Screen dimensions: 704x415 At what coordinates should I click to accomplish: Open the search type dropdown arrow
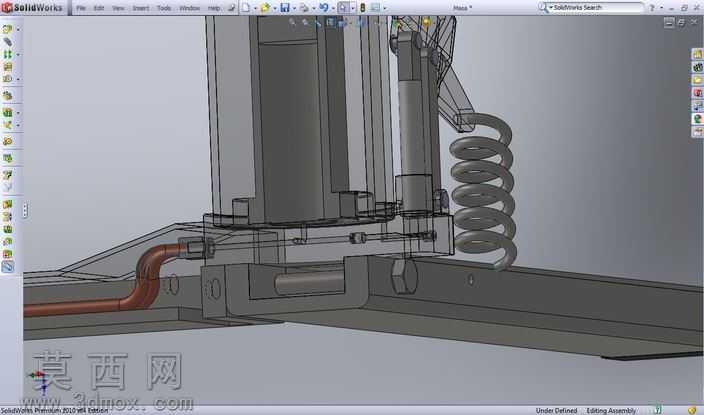[x=551, y=8]
